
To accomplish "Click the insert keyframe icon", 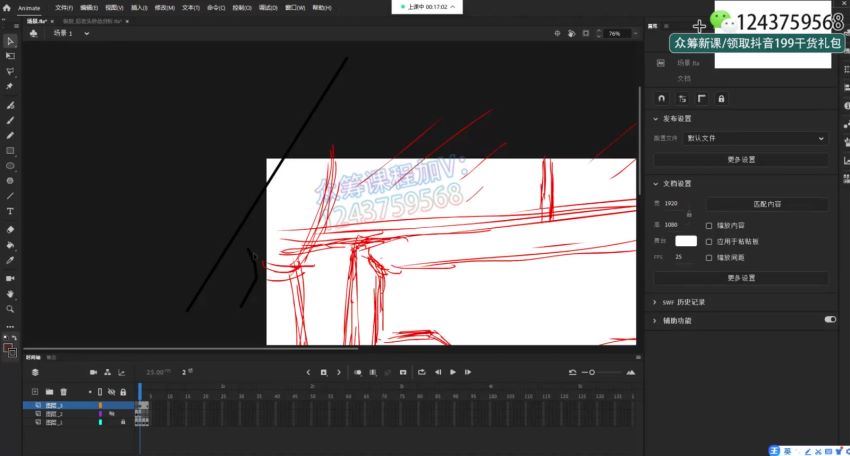I will point(324,372).
